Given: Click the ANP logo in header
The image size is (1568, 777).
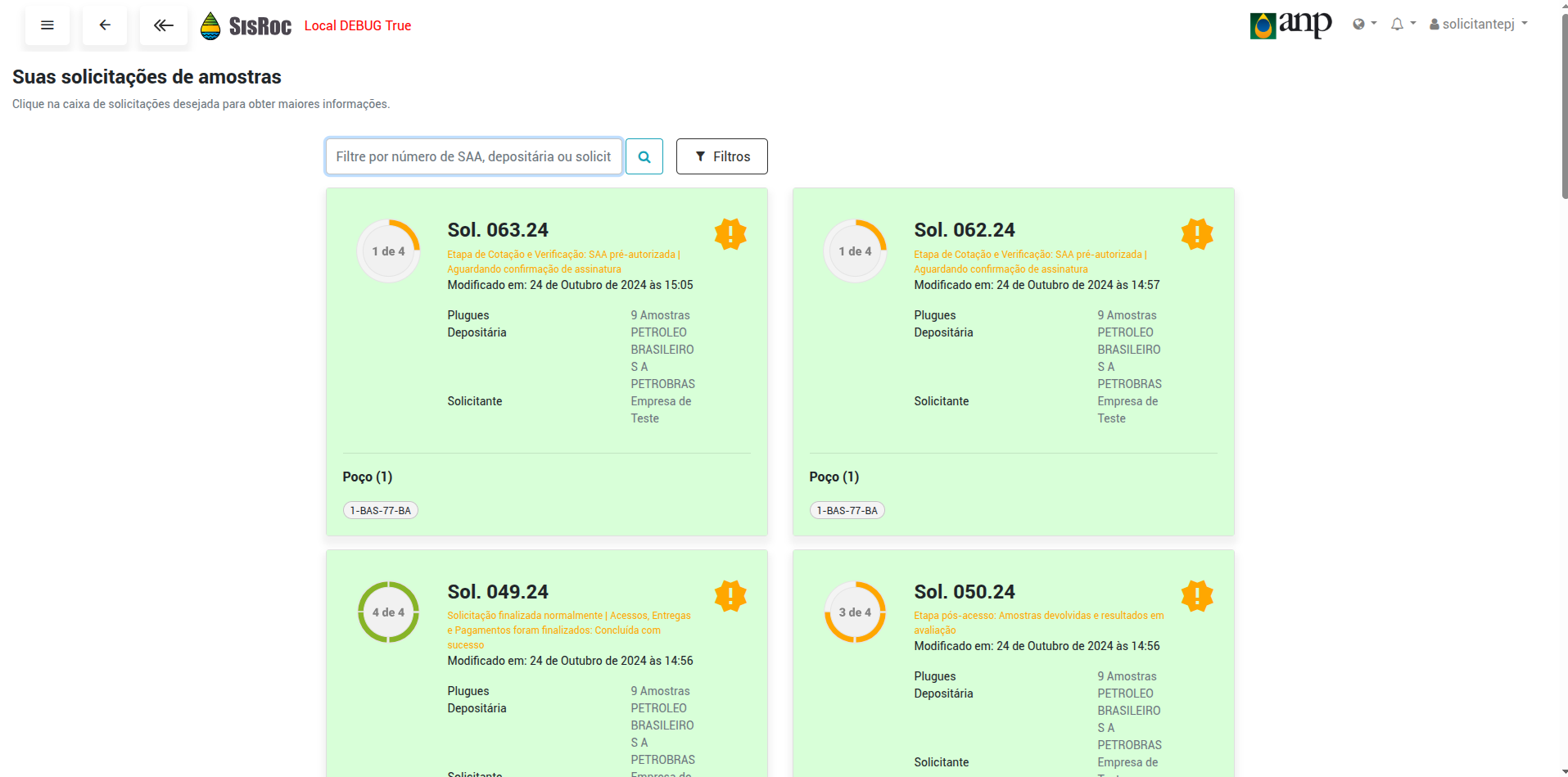Looking at the screenshot, I should click(1290, 25).
